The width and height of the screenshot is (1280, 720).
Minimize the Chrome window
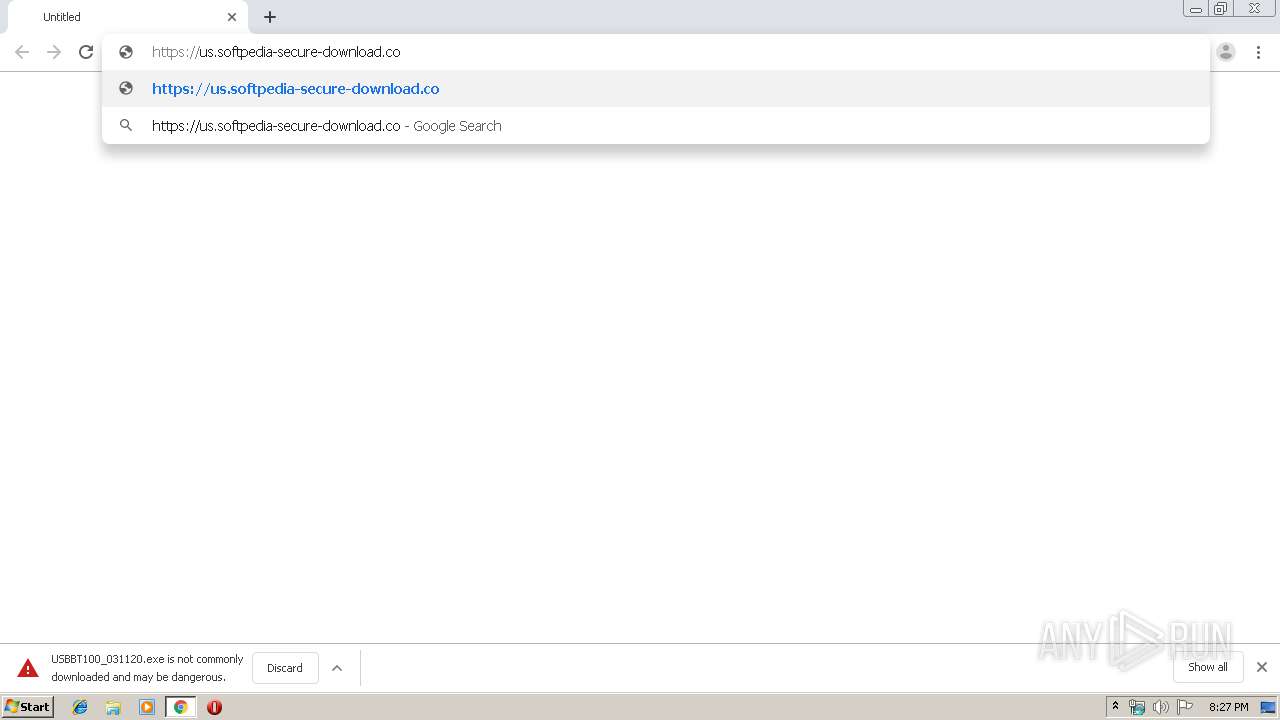[x=1196, y=9]
